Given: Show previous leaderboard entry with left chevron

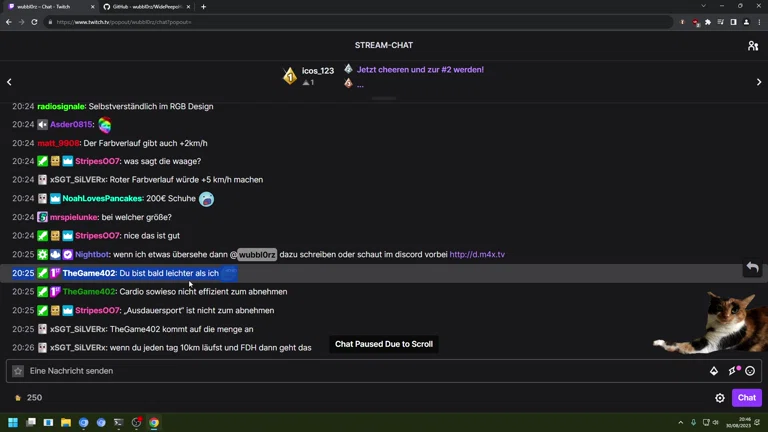Looking at the screenshot, I should (x=9, y=82).
